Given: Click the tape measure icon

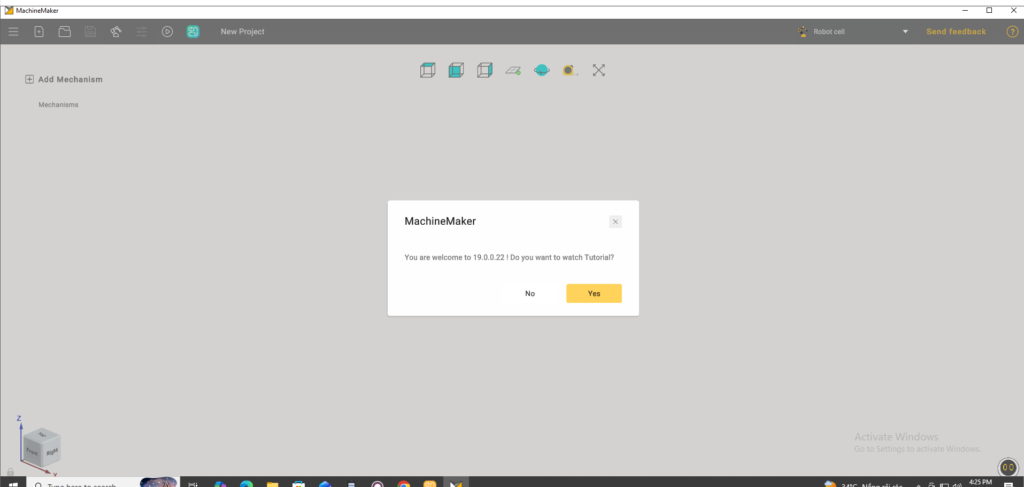Looking at the screenshot, I should pos(569,70).
